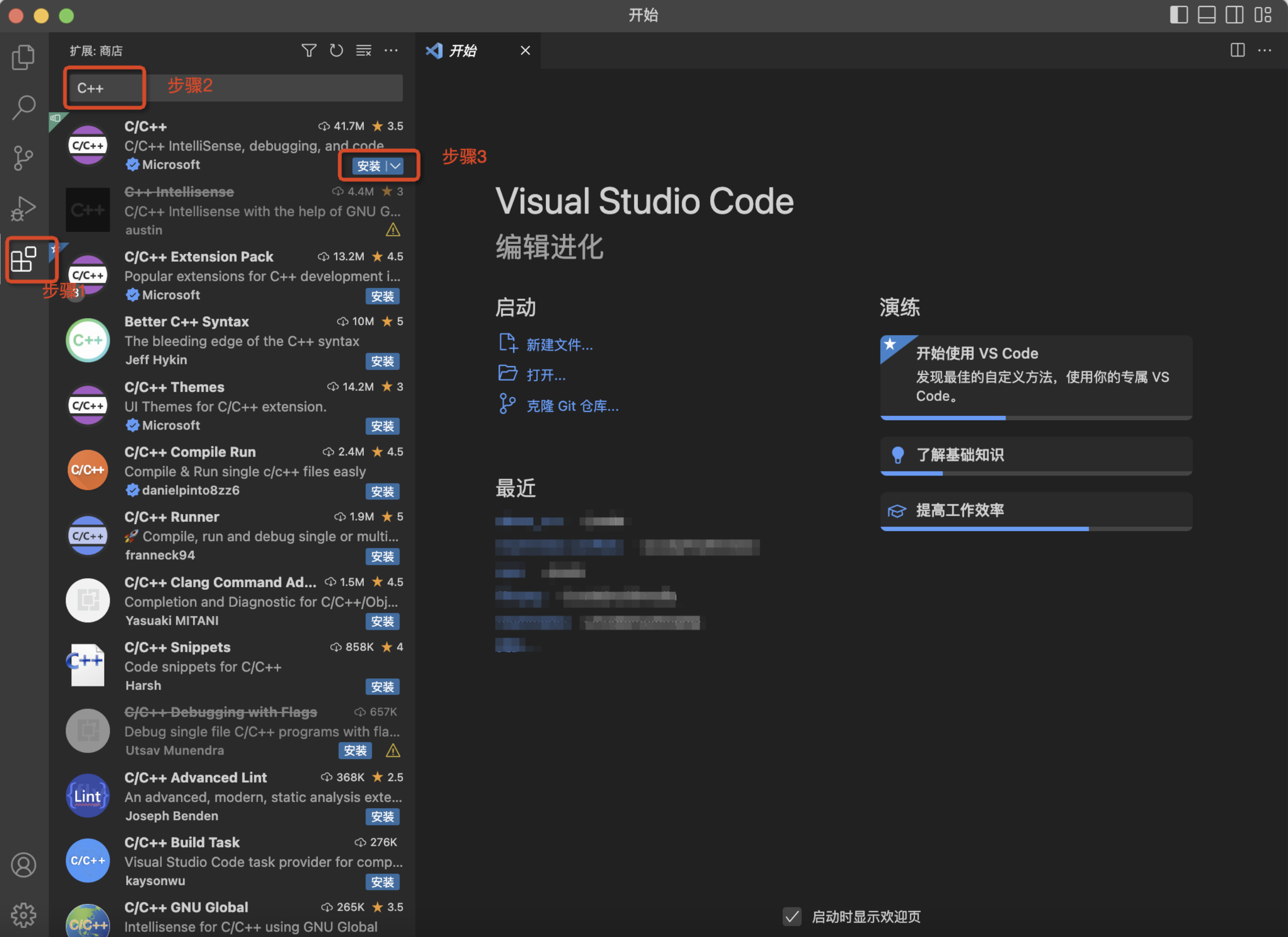Viewport: 1288px width, 937px height.
Task: Open the Accounts menu icon
Action: pos(23,865)
